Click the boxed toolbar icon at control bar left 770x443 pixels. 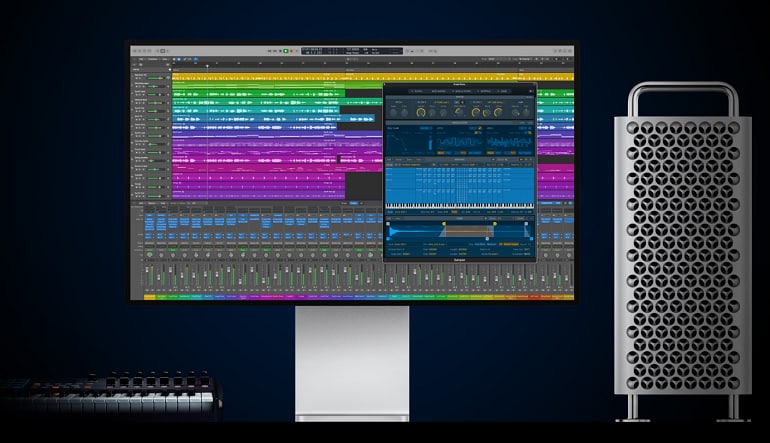point(163,51)
